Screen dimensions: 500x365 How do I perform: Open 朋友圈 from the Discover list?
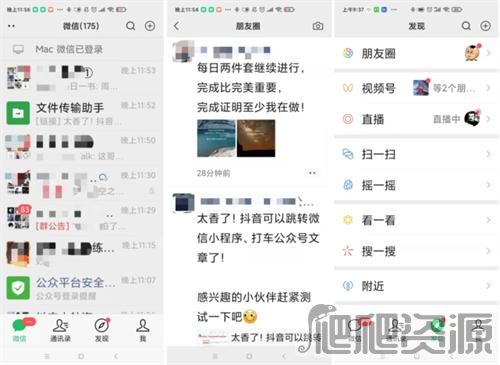(417, 53)
